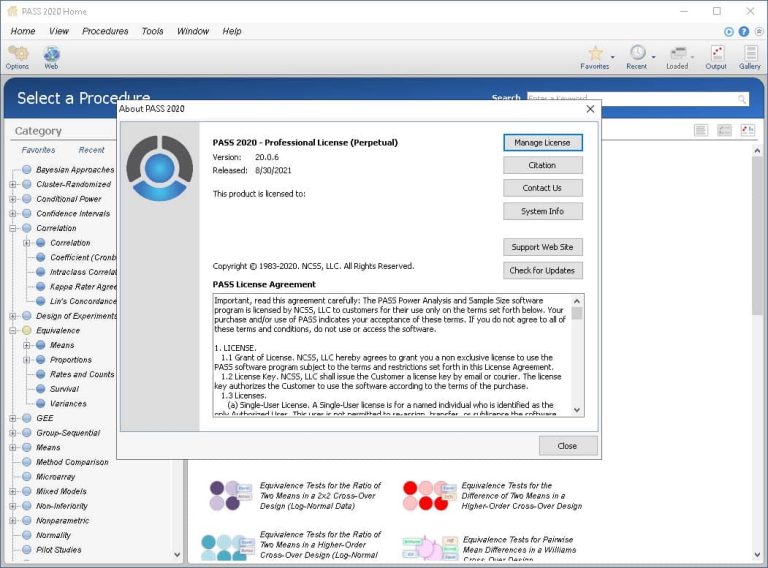768x568 pixels.
Task: Select the Microarray category
Action: (x=55, y=476)
